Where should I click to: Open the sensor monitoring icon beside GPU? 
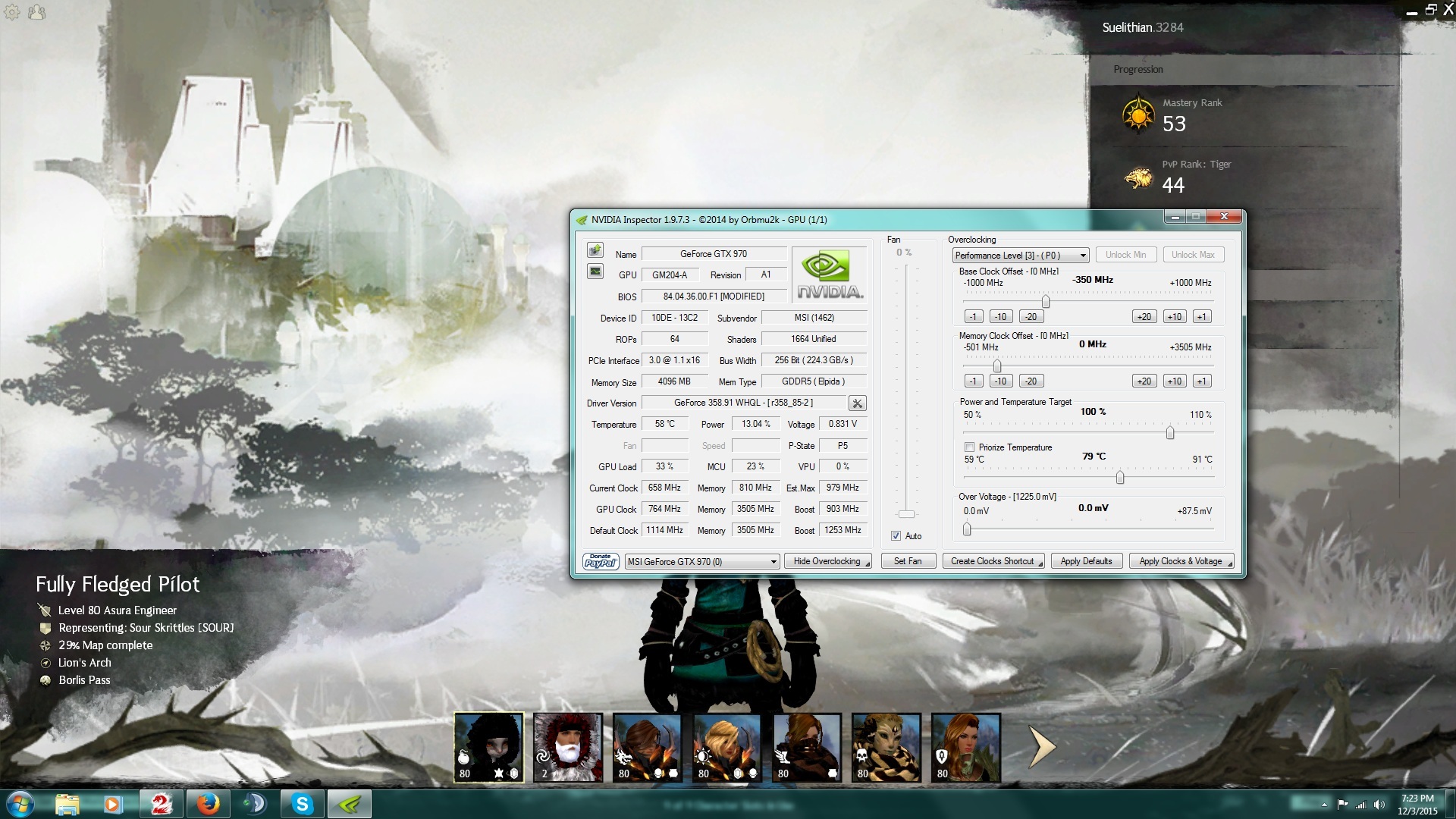pos(595,271)
